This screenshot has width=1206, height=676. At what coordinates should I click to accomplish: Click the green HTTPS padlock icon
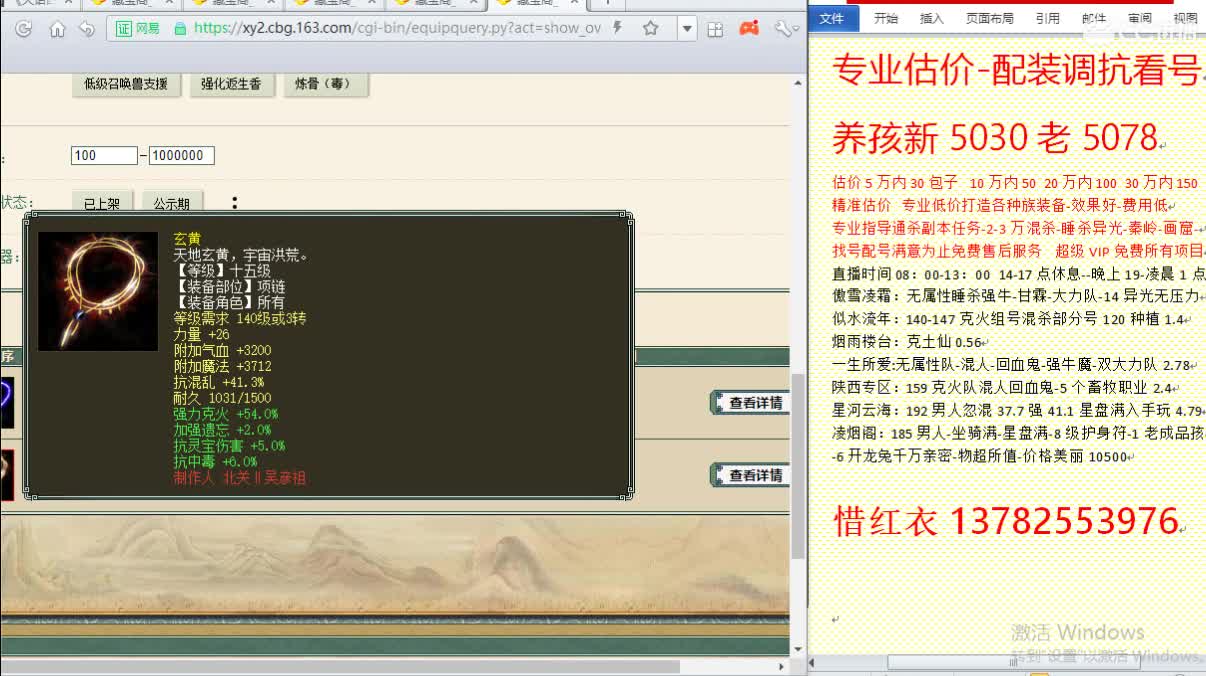point(180,28)
